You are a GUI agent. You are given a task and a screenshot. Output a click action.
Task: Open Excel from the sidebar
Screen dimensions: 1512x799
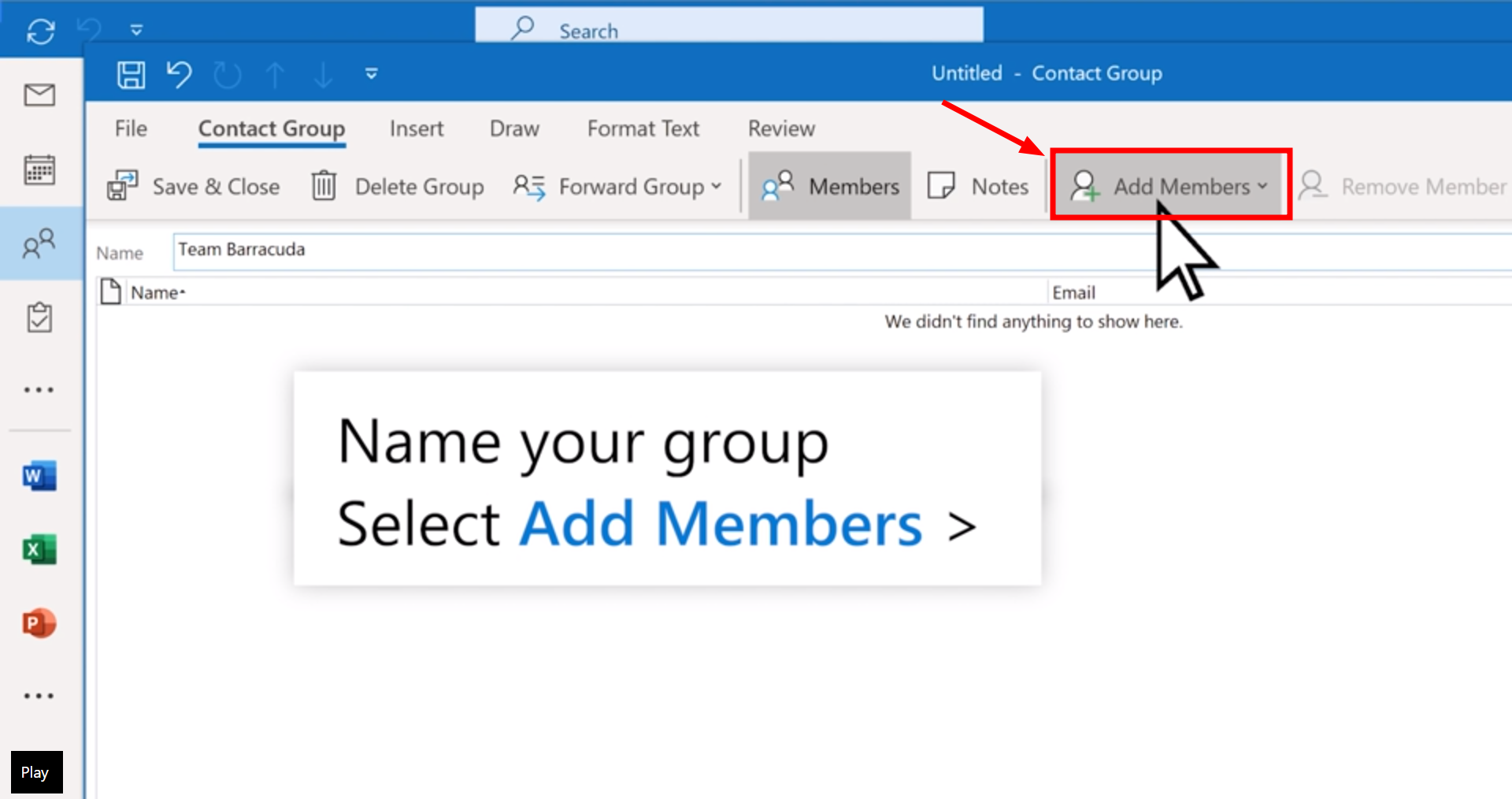39,549
